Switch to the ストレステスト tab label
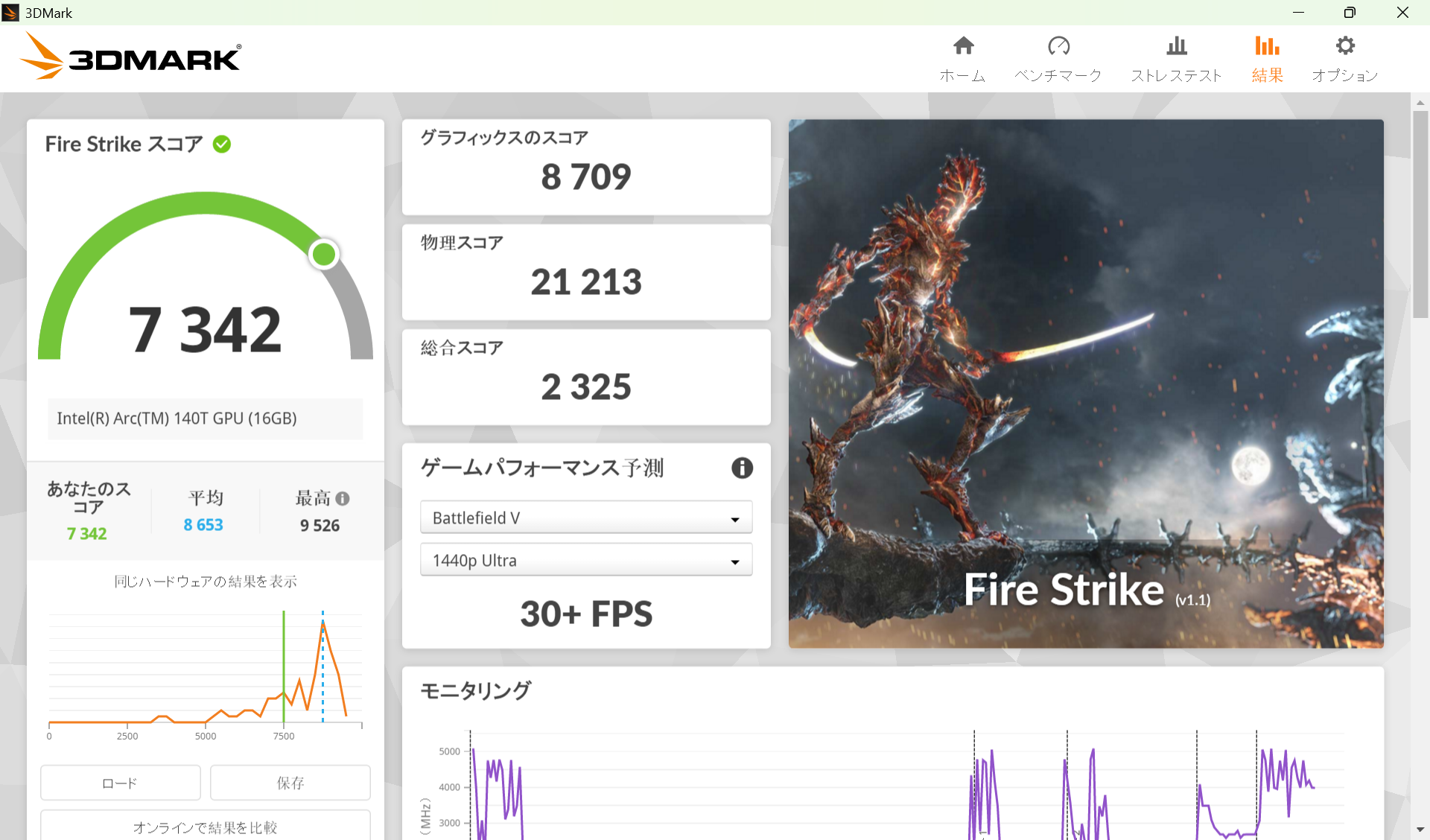1430x840 pixels. pos(1176,76)
